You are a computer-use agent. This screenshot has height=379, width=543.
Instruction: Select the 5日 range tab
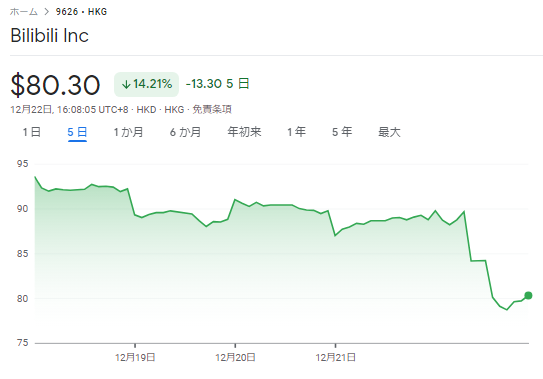77,132
